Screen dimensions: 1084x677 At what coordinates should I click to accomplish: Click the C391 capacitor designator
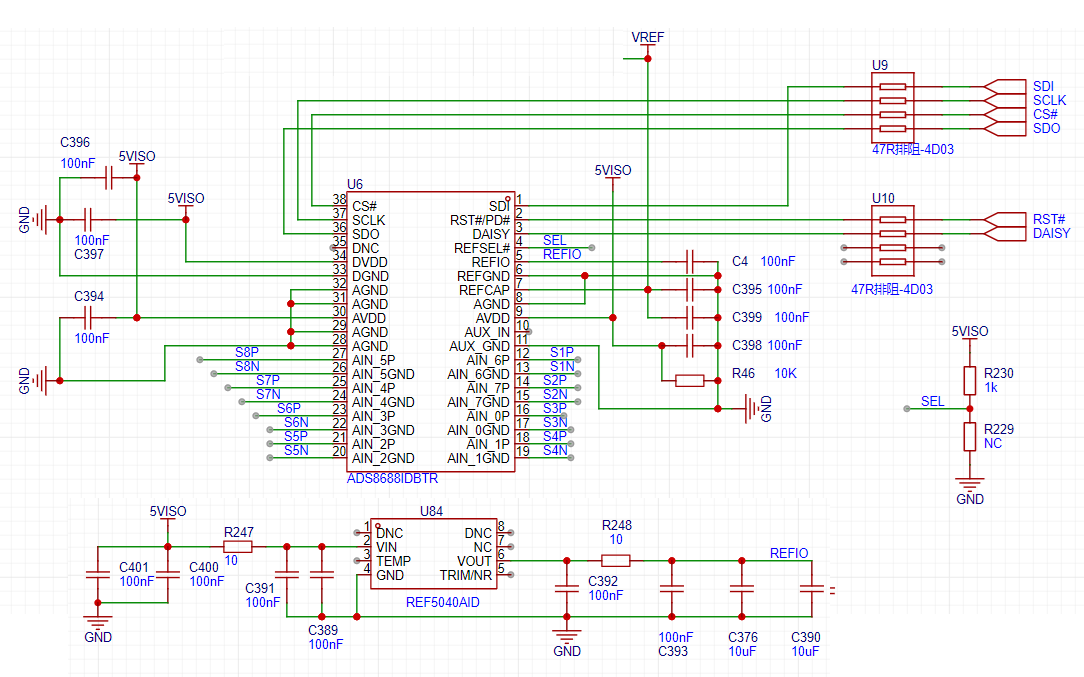point(260,588)
